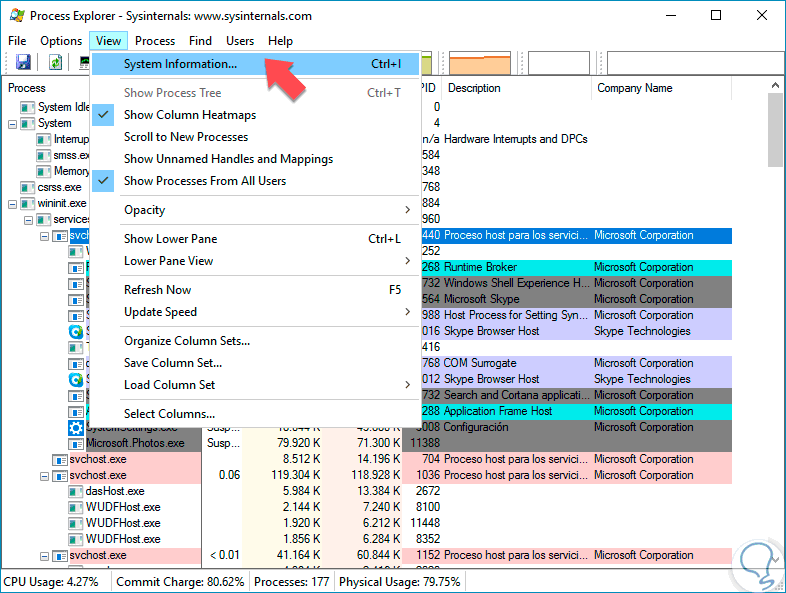Click the icon of WUDFHost.exe PID 8100
Viewport: 786px width, 593px height.
[76, 508]
